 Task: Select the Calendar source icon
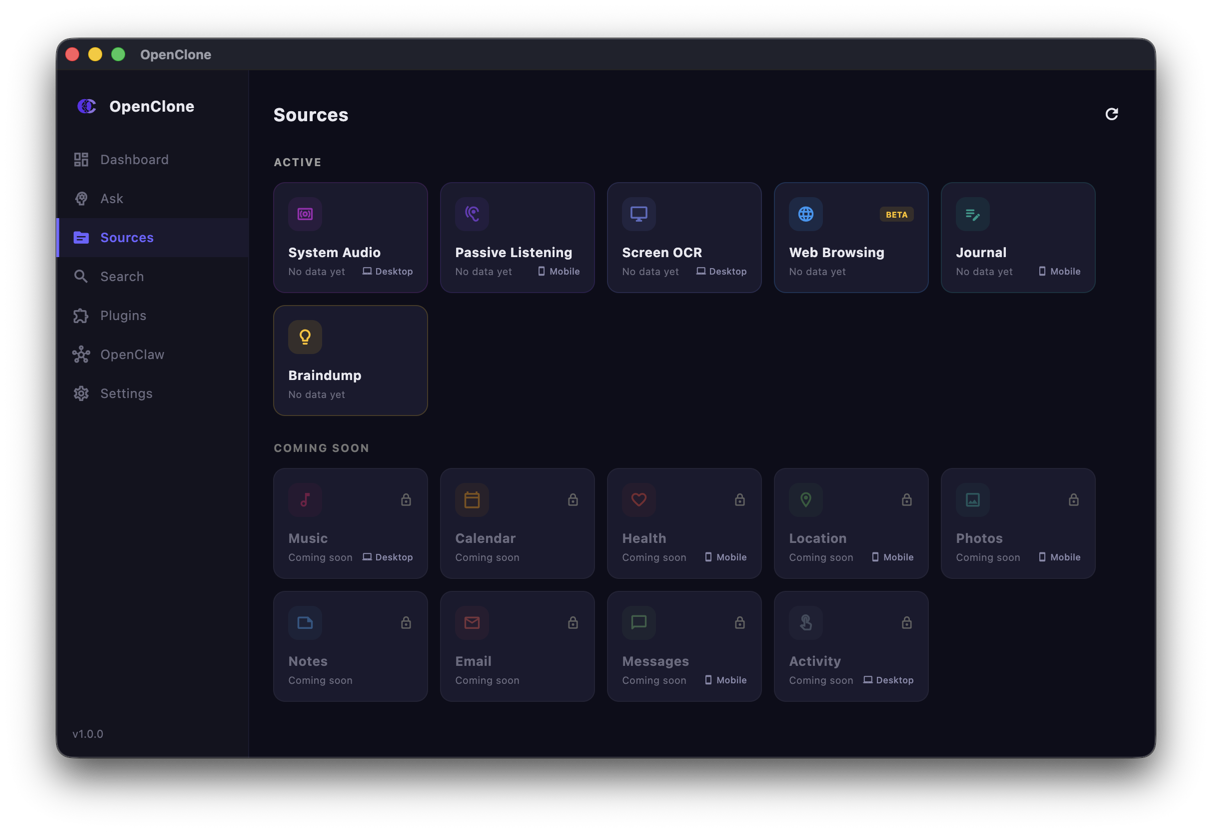tap(471, 499)
